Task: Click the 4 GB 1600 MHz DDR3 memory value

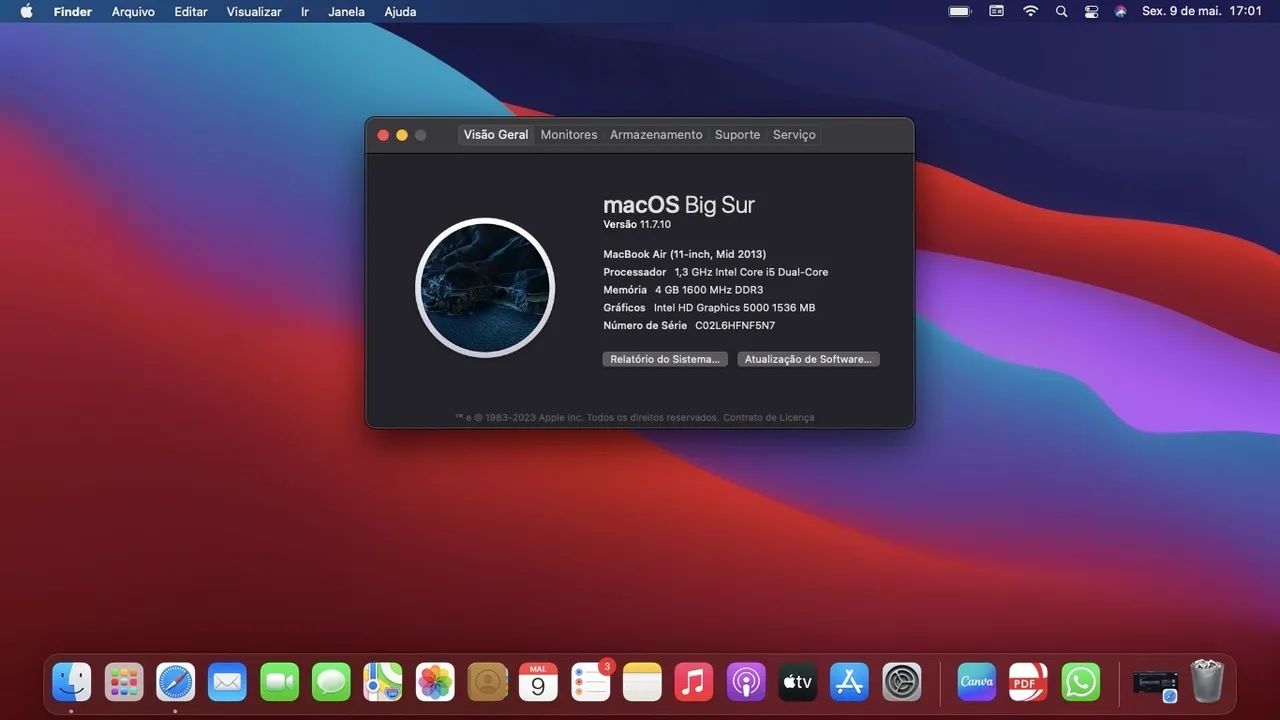Action: click(x=709, y=290)
